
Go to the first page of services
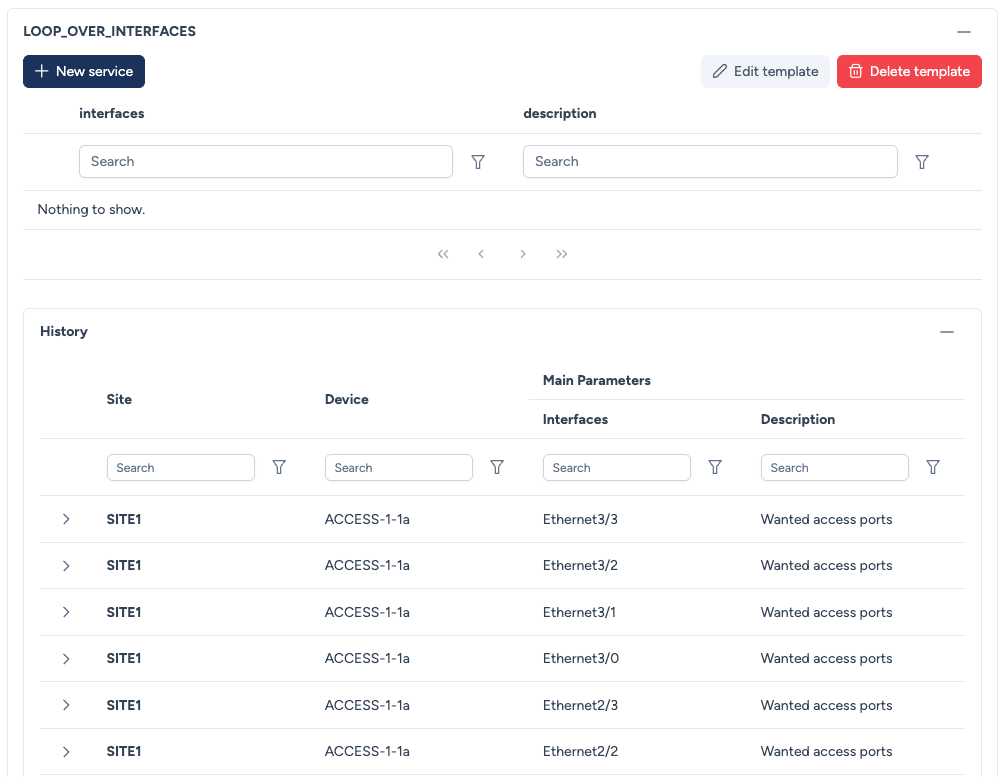[x=443, y=254]
